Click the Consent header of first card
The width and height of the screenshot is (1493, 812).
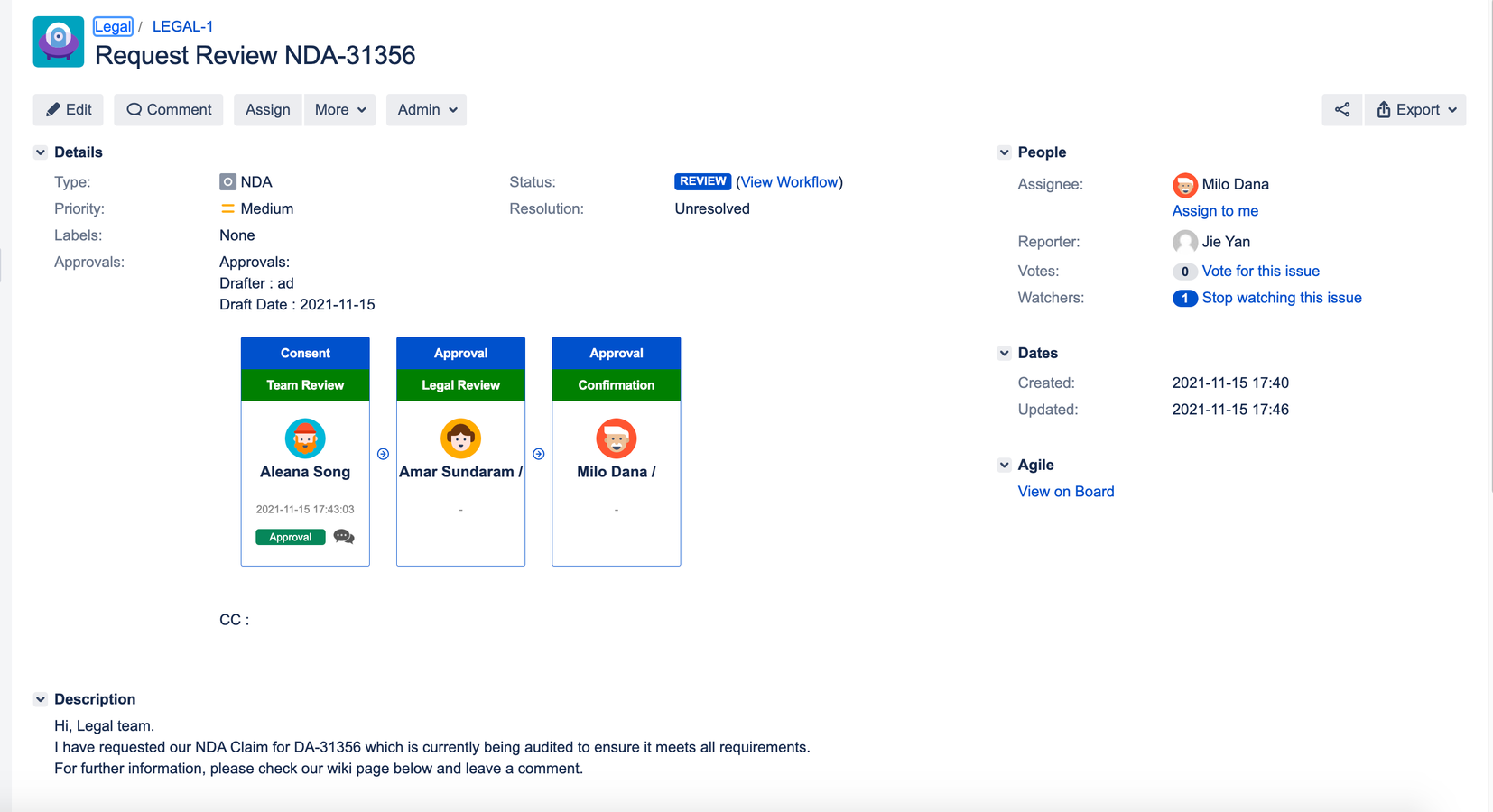click(x=305, y=354)
